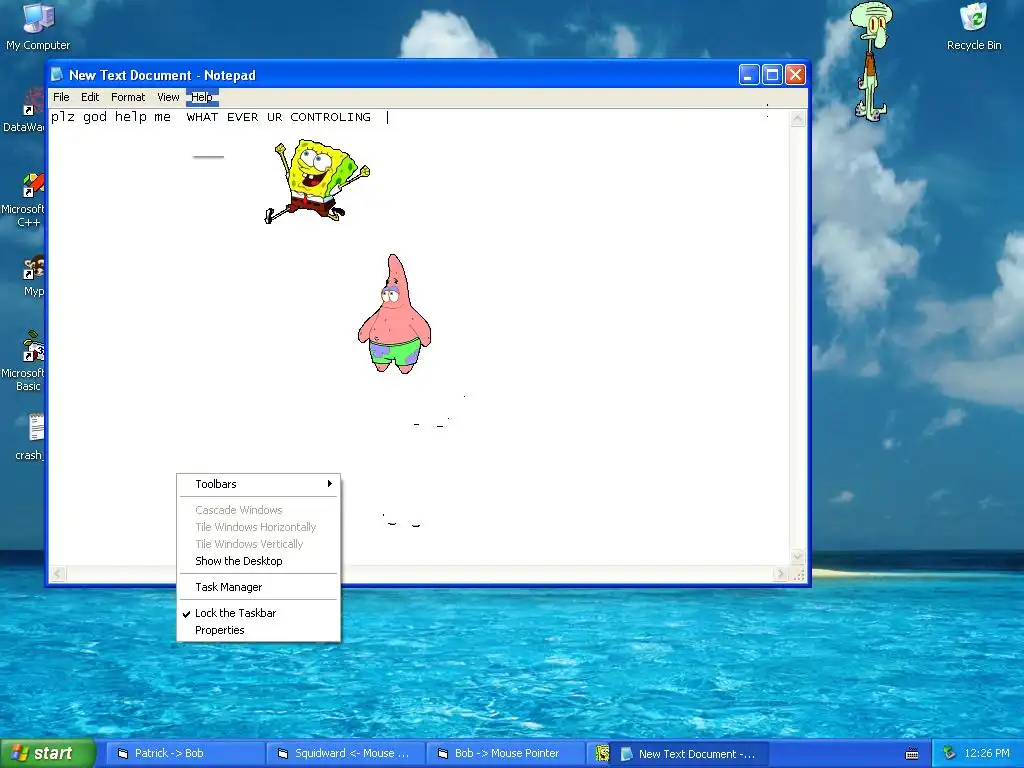This screenshot has height=768, width=1024.
Task: Expand the Toolbars submenu
Action: click(259, 484)
